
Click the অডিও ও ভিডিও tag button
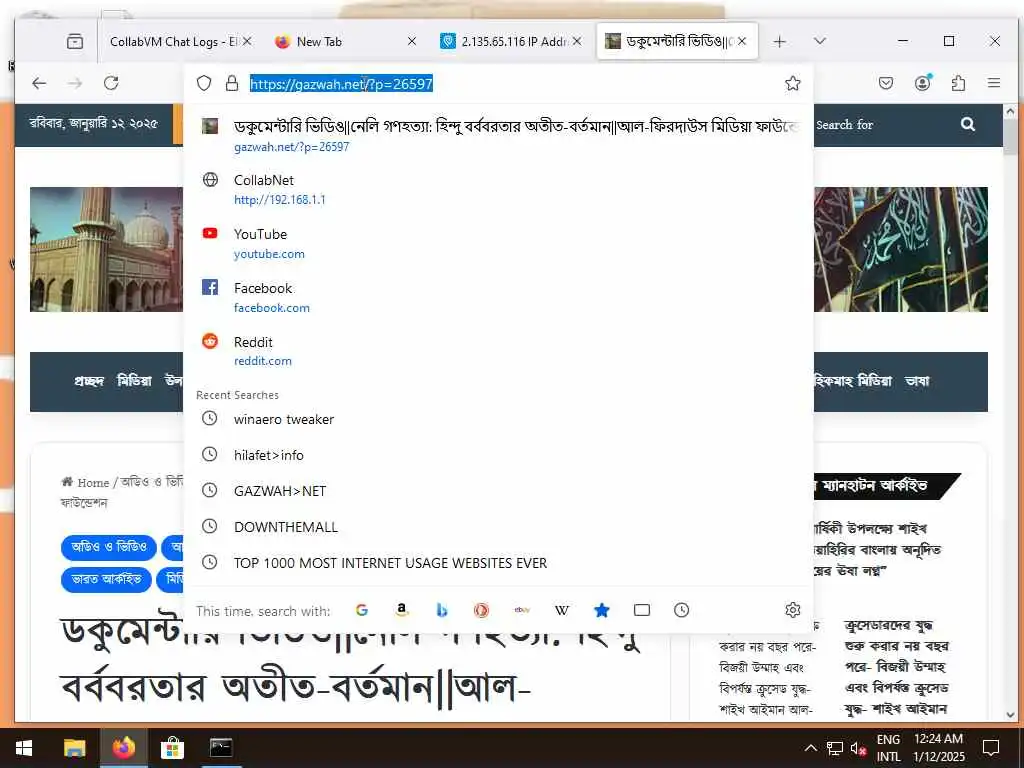108,547
